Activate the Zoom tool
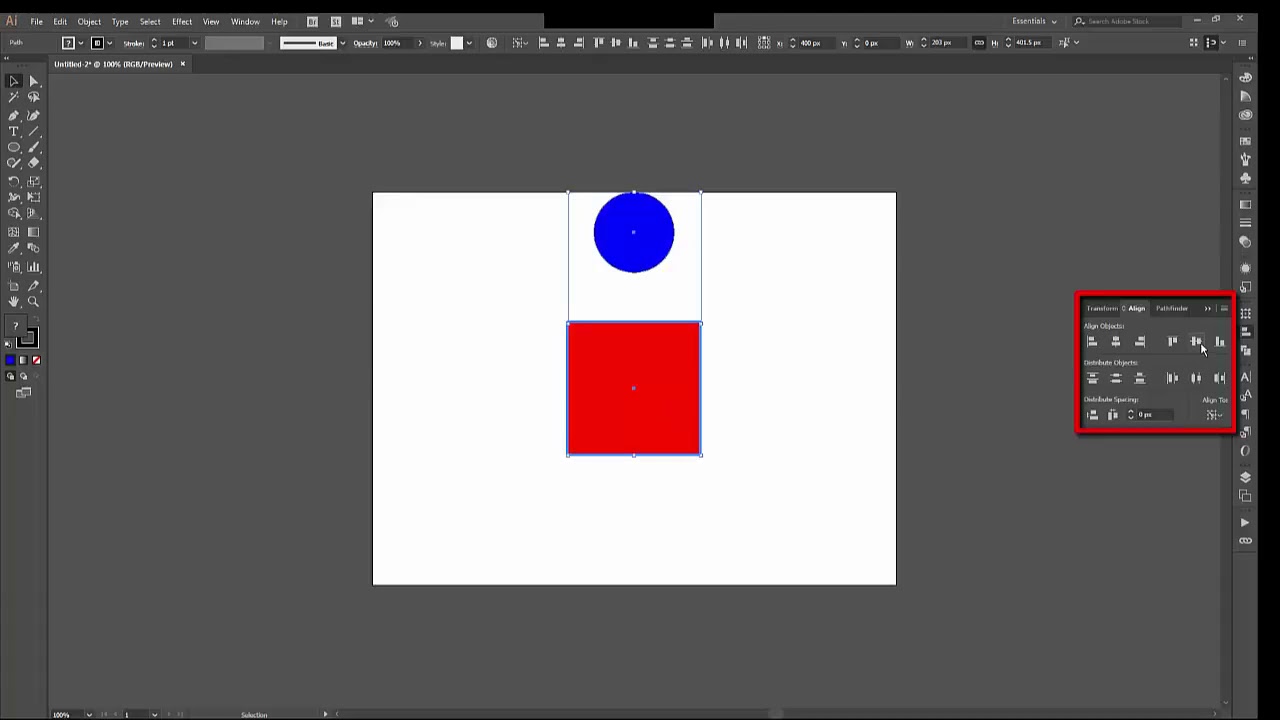 click(33, 301)
